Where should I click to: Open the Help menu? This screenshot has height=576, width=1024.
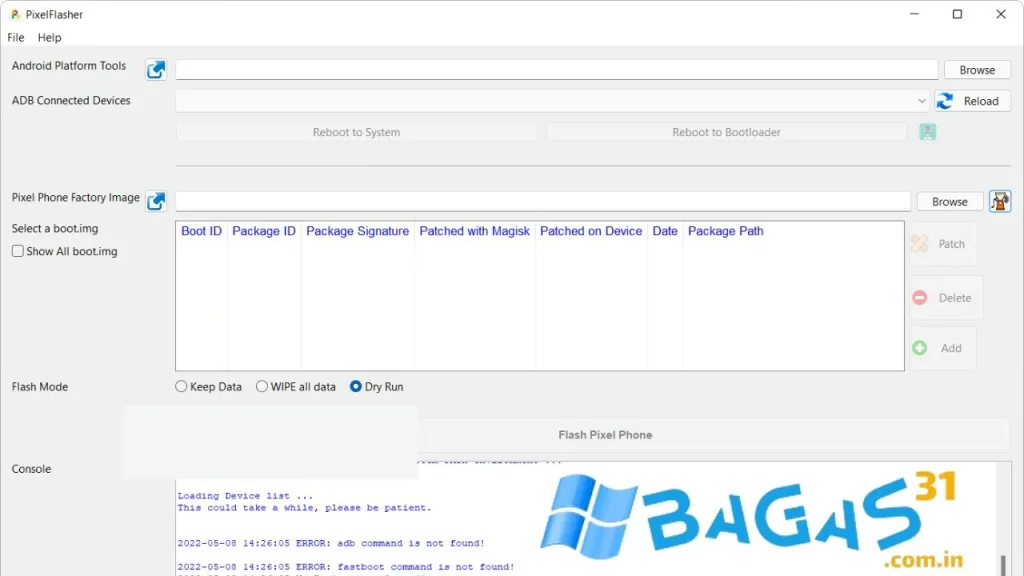[x=50, y=37]
